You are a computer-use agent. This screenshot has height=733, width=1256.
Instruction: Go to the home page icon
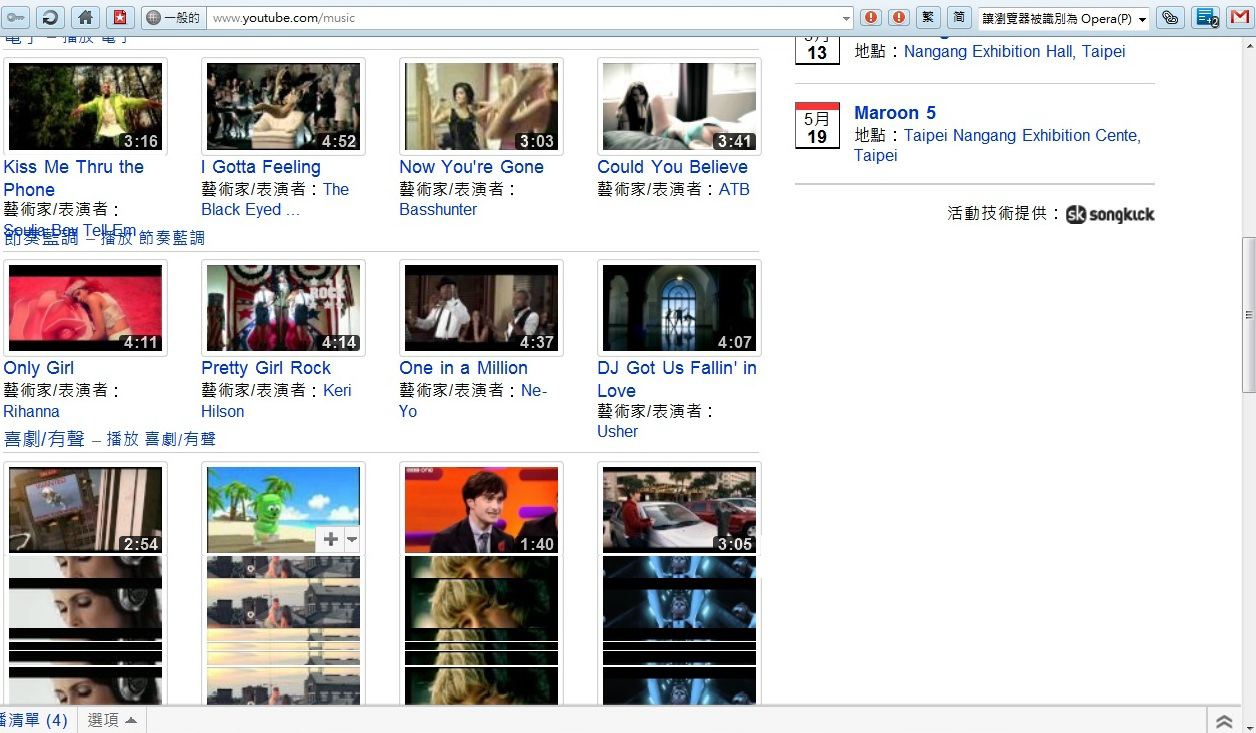click(x=86, y=17)
